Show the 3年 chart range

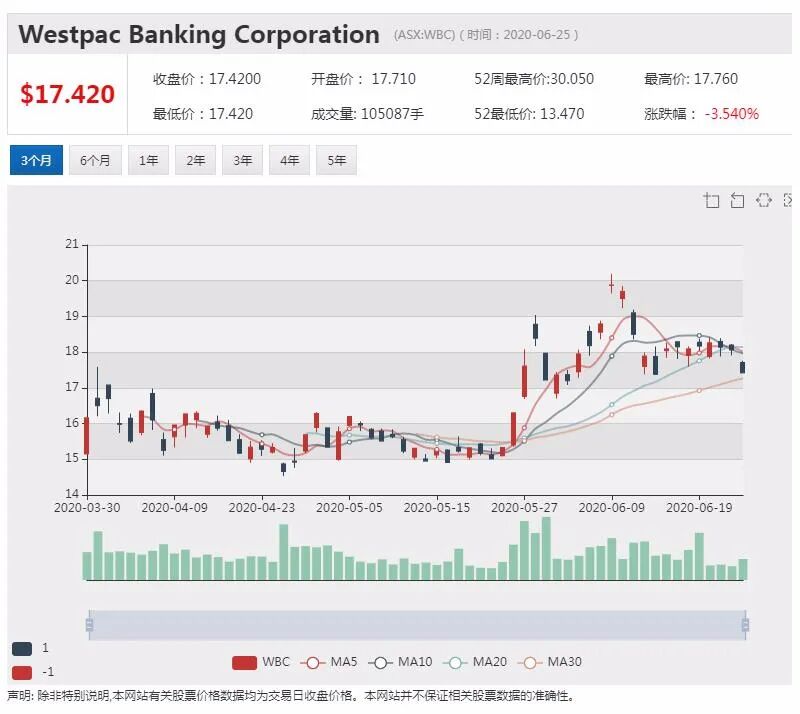[x=242, y=160]
